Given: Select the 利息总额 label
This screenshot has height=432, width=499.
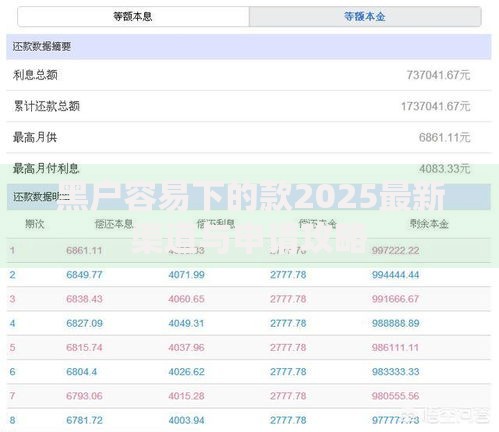Looking at the screenshot, I should (x=35, y=75).
